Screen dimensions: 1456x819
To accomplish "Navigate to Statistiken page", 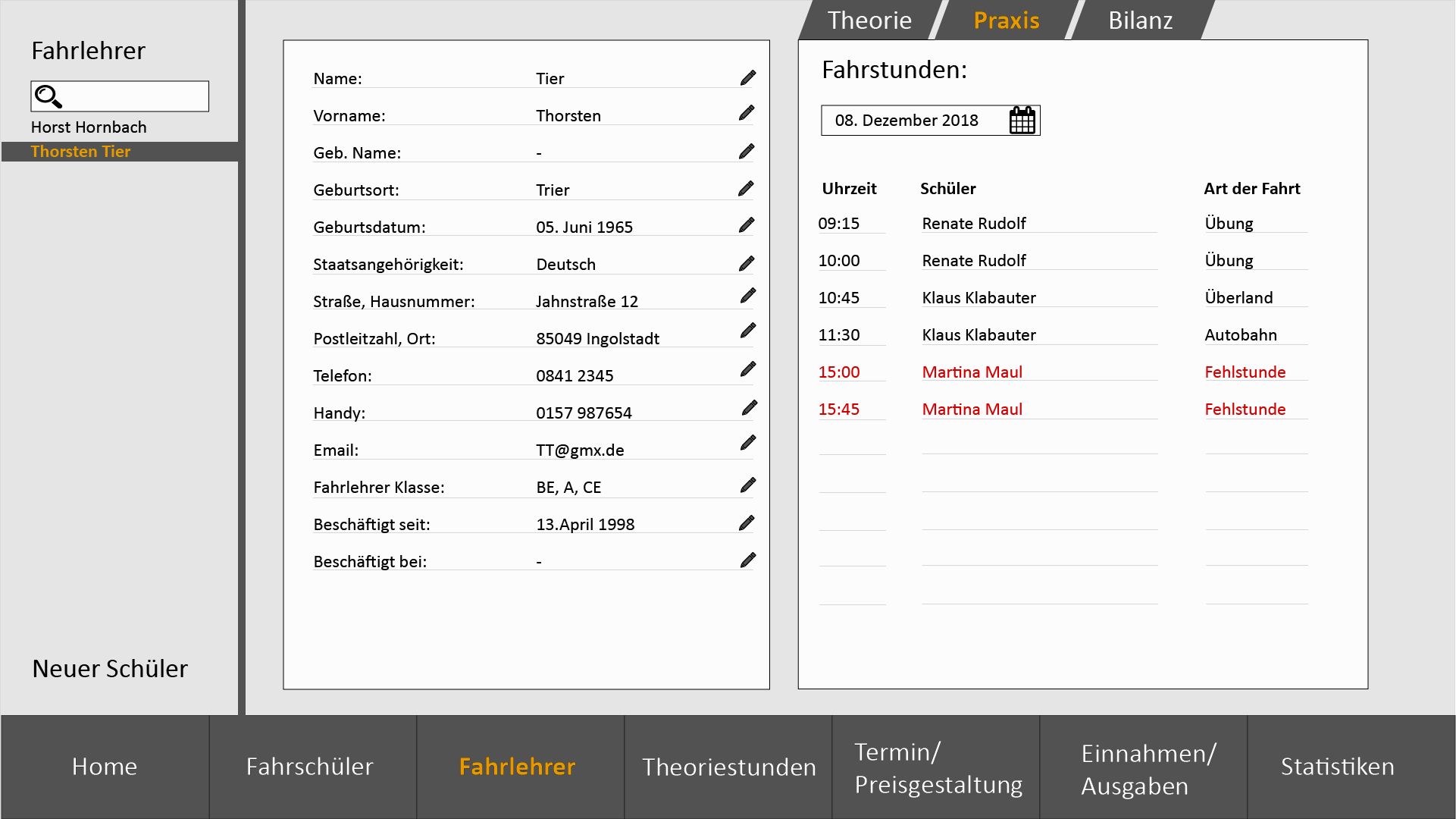I will pos(1337,767).
